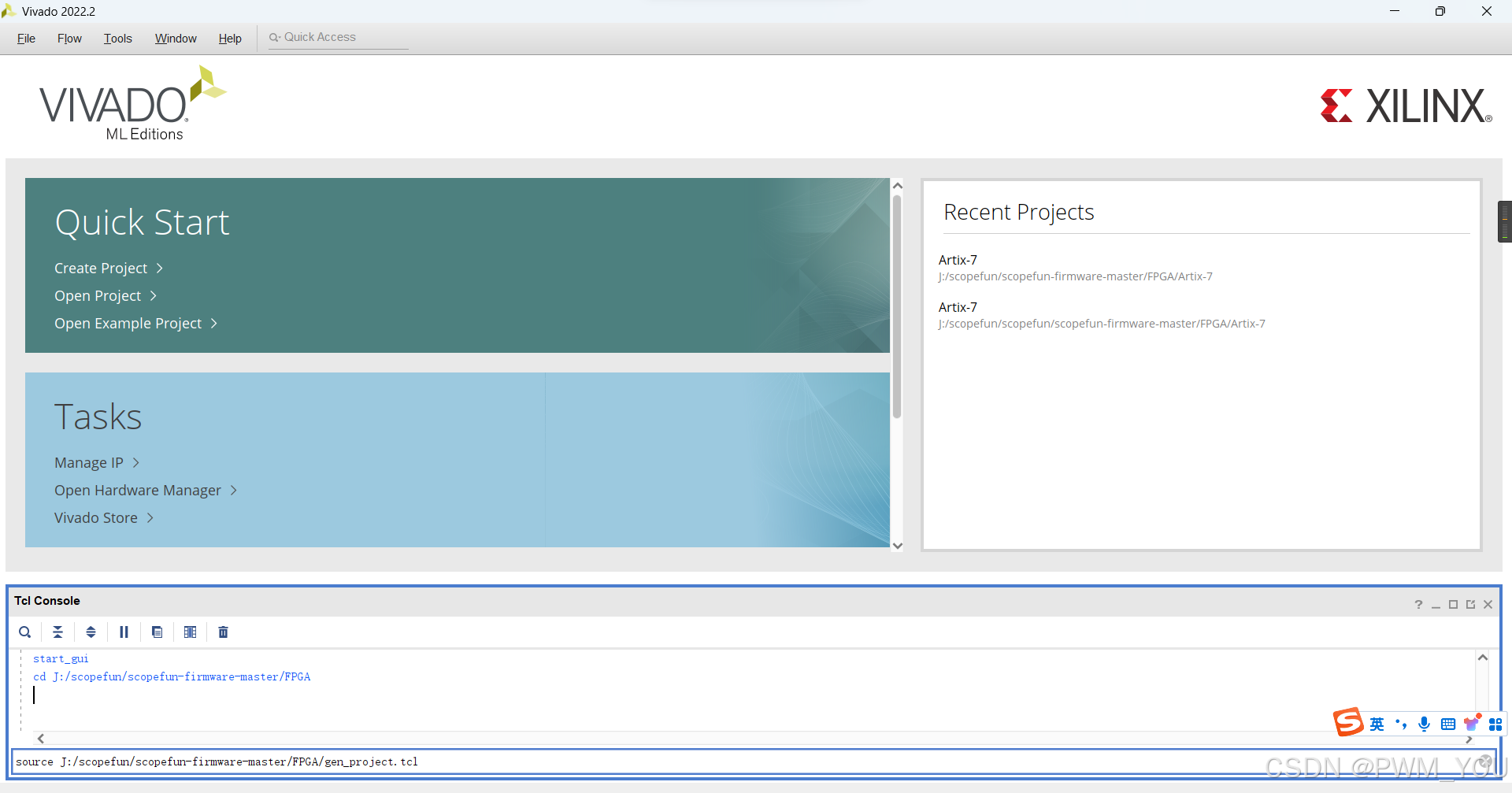Screen dimensions: 1512x793
Task: Click the chevron next to Open Hardware Manager
Action: (x=234, y=491)
